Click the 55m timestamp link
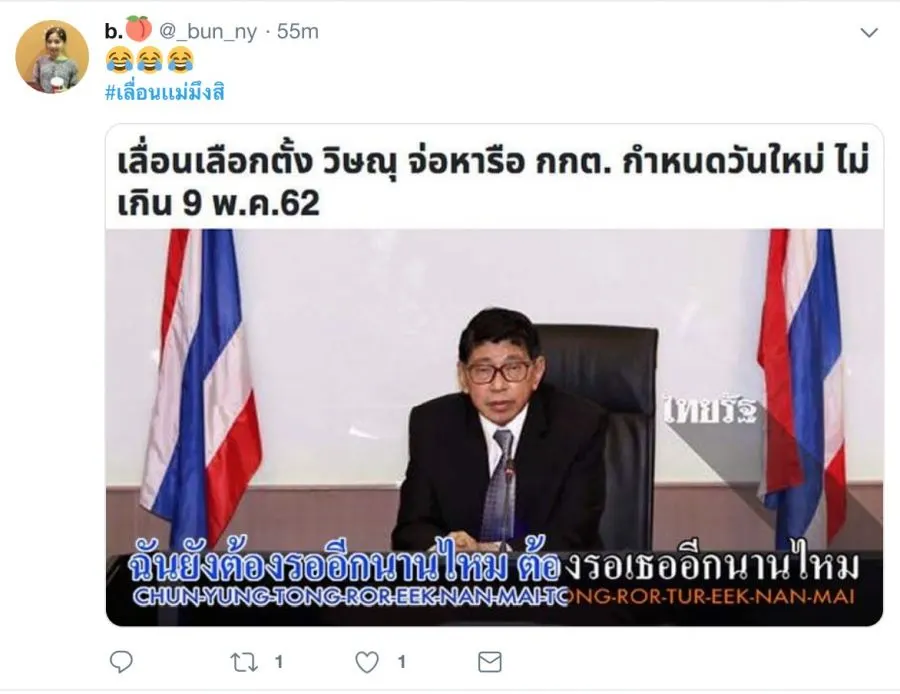Viewport: 900px width, 694px height. click(x=297, y=31)
